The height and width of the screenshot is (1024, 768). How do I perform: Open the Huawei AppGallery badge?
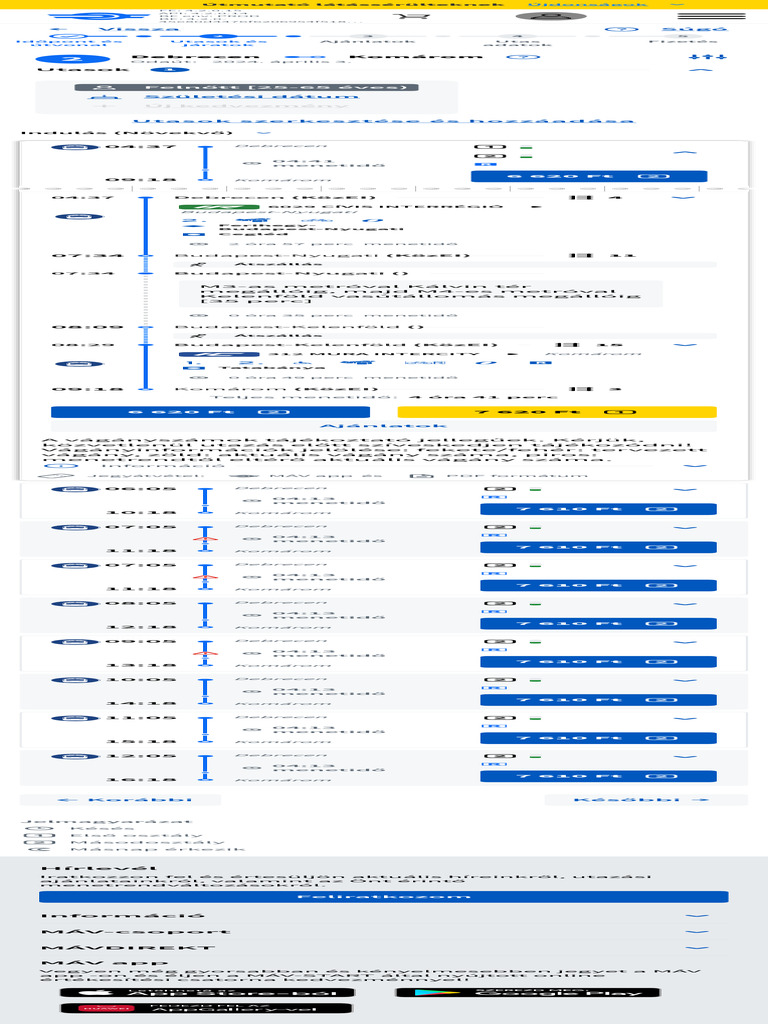click(x=207, y=1008)
